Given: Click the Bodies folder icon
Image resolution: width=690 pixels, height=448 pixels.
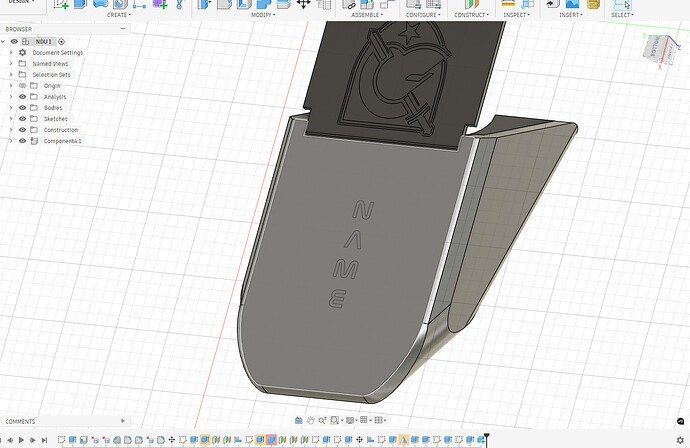Looking at the screenshot, I should click(34, 107).
